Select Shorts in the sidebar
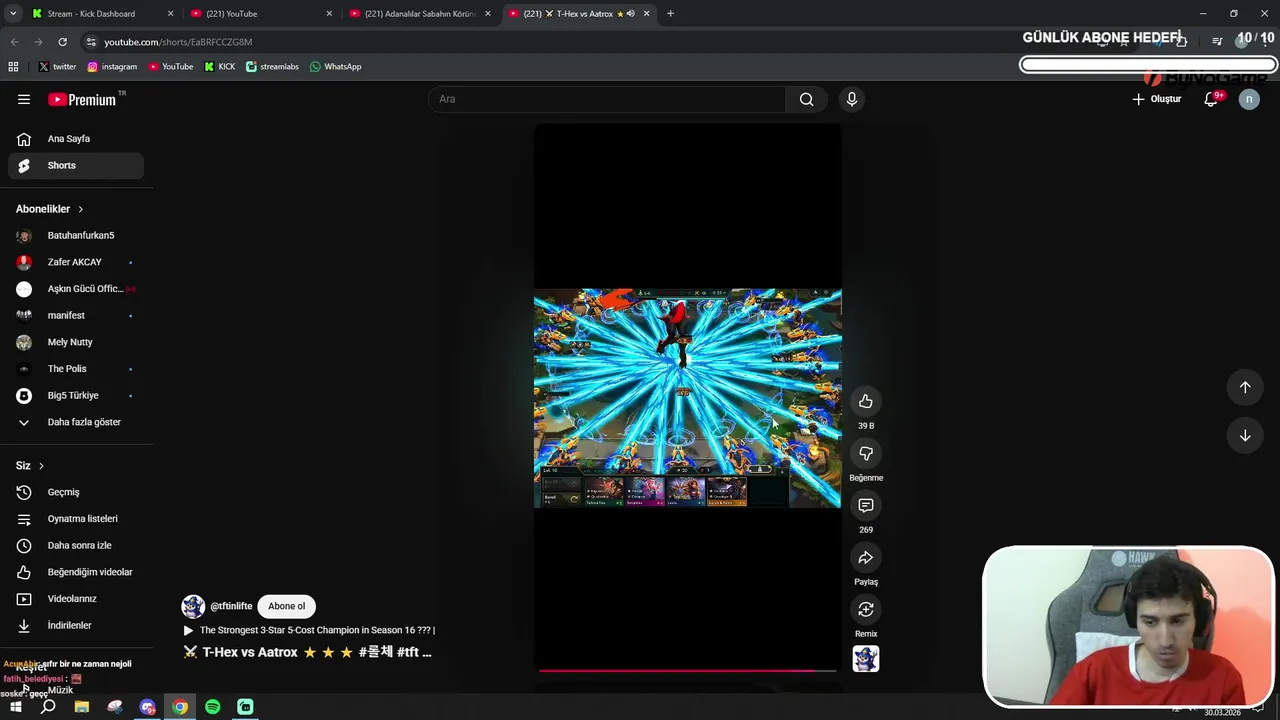The height and width of the screenshot is (720, 1280). point(76,165)
